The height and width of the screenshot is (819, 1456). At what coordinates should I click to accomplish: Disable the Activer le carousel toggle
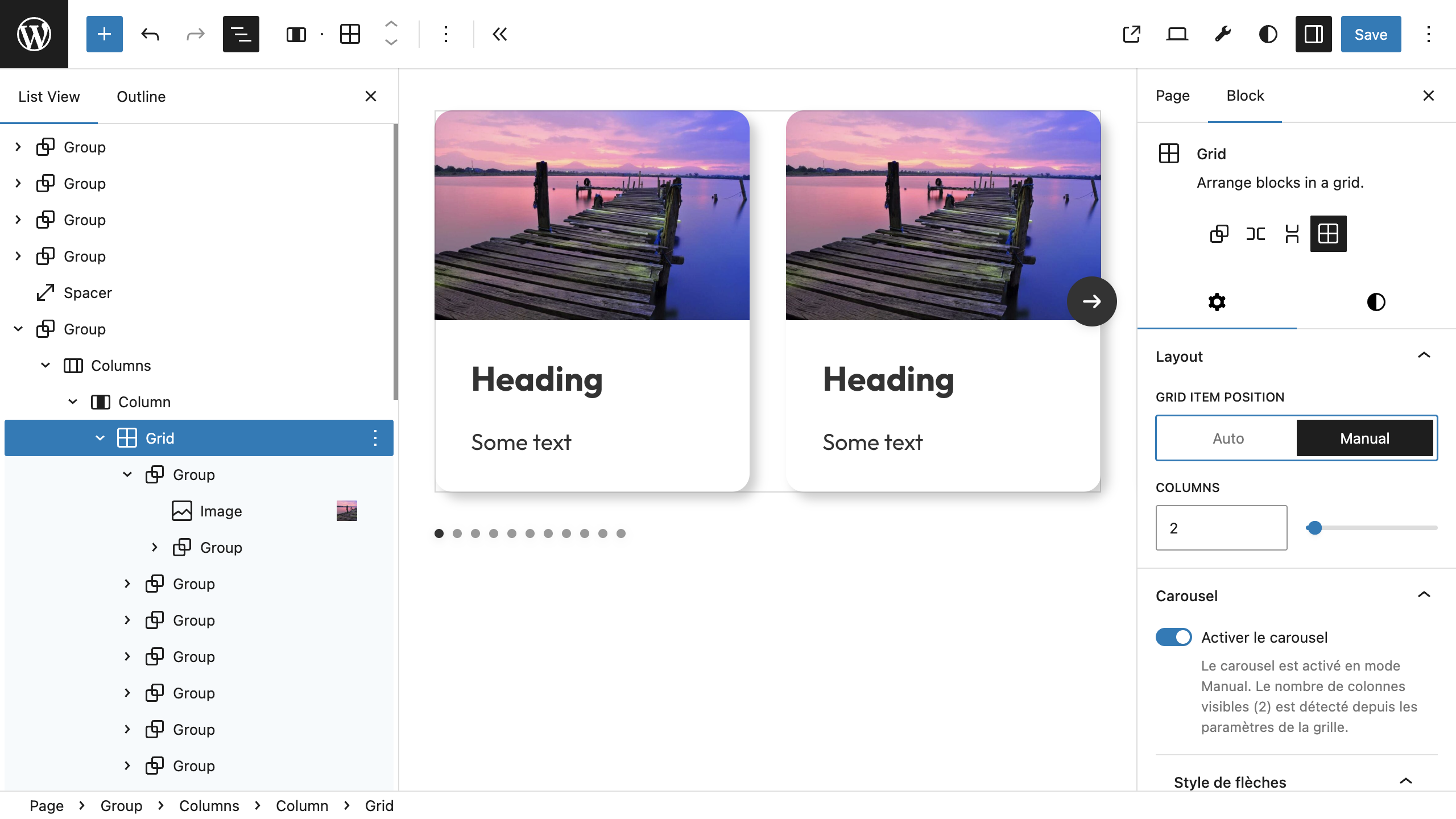coord(1173,637)
